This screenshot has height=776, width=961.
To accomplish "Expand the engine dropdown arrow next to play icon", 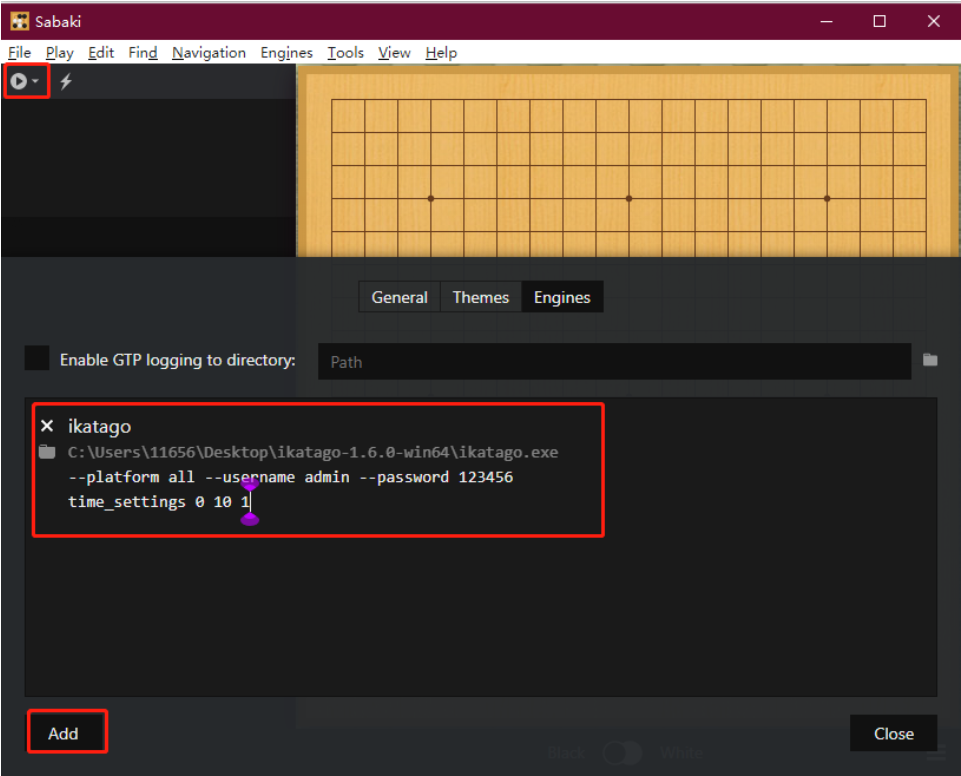I will click(36, 81).
